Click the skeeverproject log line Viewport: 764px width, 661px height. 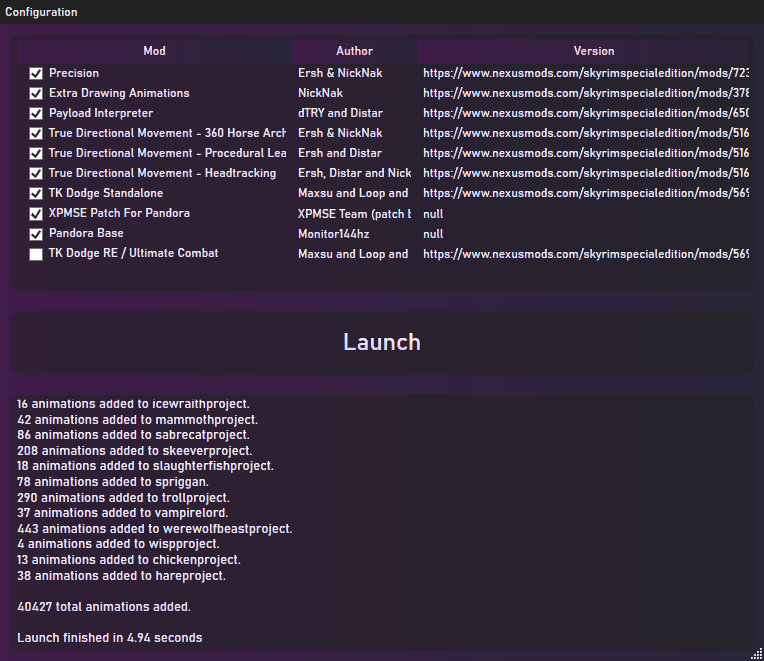(x=134, y=451)
